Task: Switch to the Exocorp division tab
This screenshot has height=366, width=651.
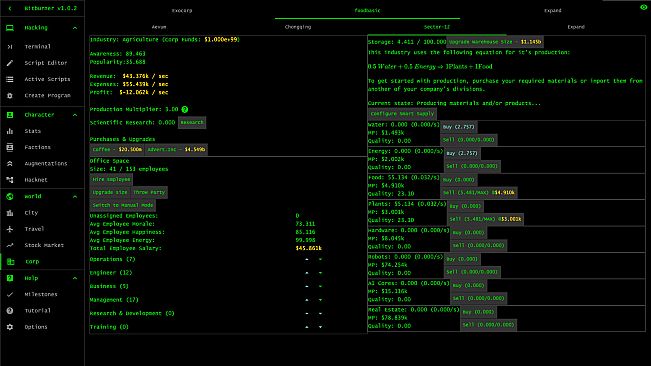Action: pyautogui.click(x=182, y=10)
